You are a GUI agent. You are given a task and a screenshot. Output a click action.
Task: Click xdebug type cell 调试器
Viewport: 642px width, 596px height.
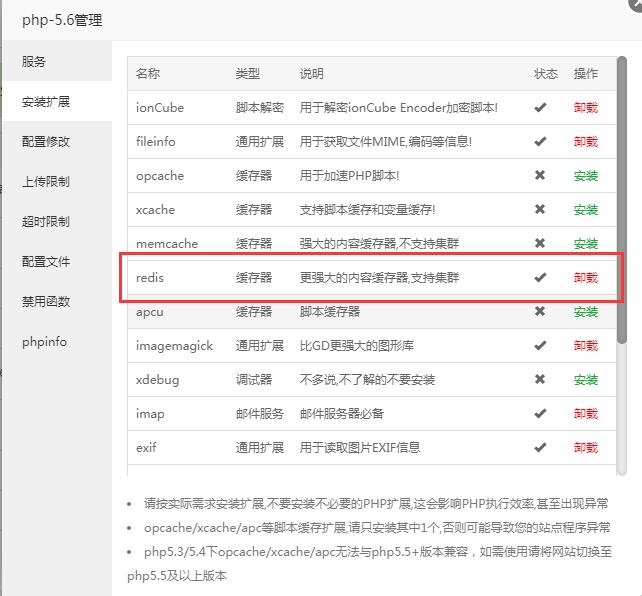click(253, 379)
